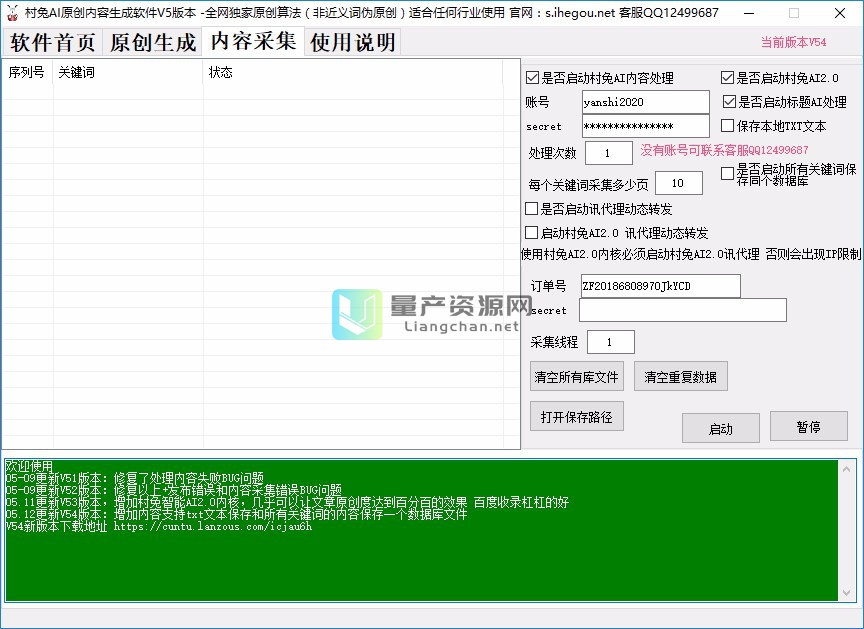Focus the empty secret field under 订单号
This screenshot has width=864, height=629.
pos(682,310)
